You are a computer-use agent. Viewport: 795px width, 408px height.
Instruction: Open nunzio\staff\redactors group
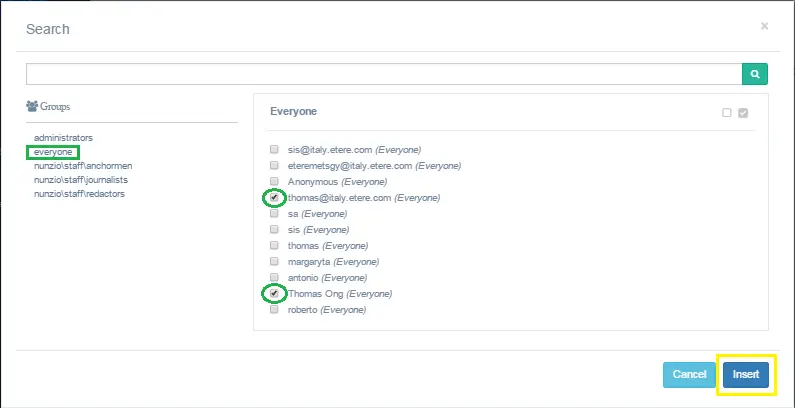pos(80,193)
